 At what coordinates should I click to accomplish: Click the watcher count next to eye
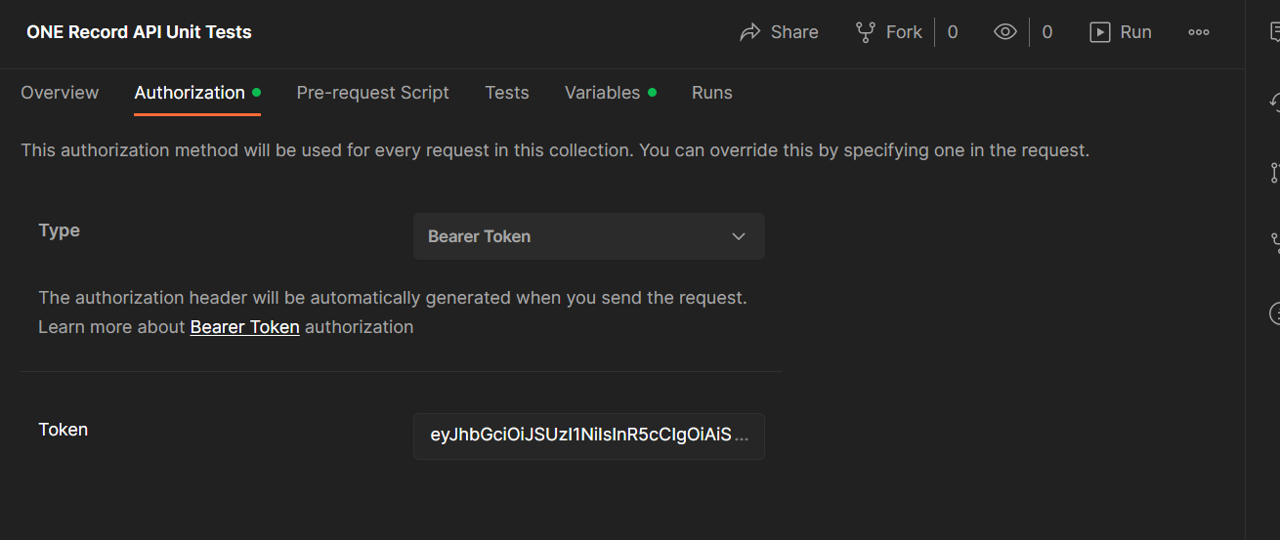coord(1047,32)
